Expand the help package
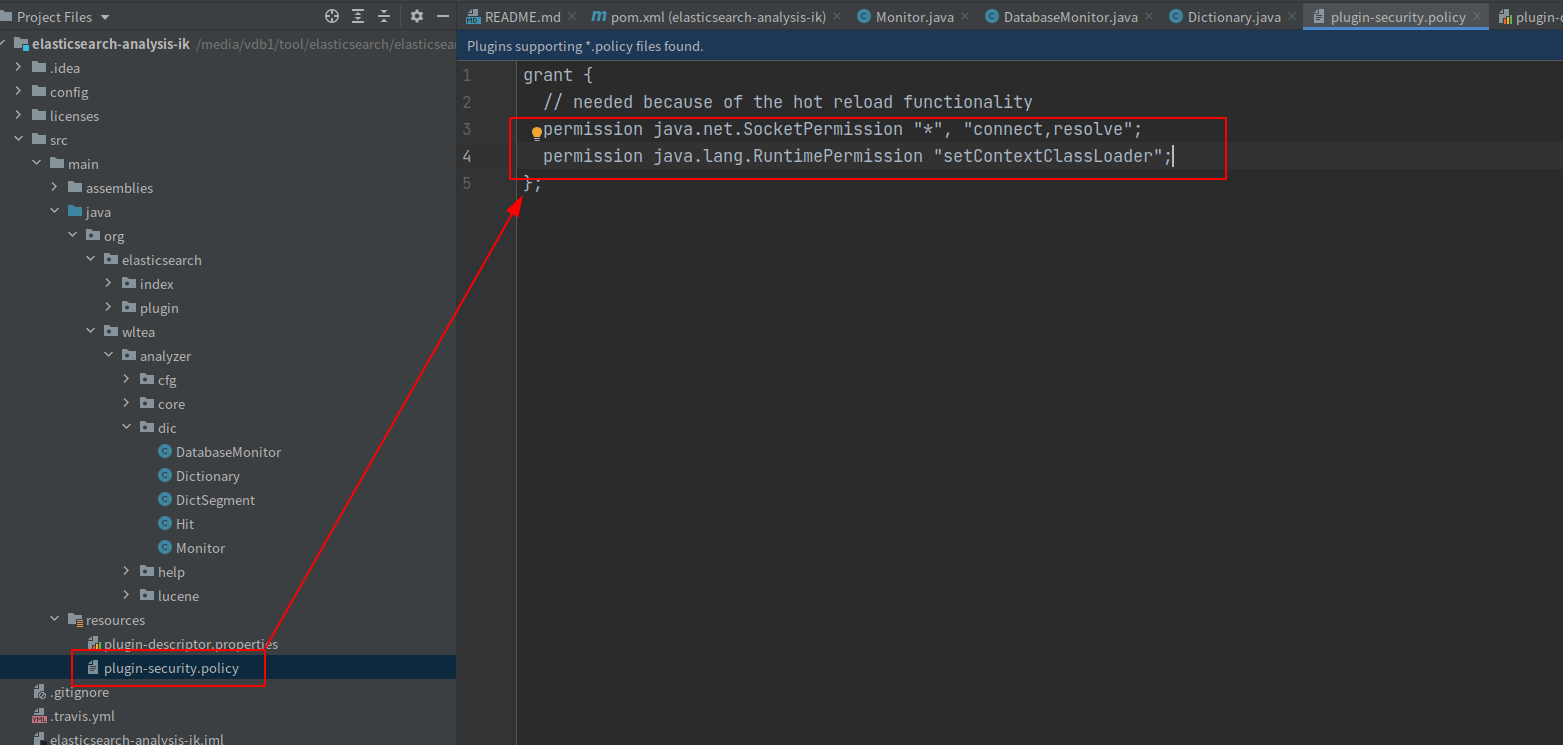 tap(126, 572)
